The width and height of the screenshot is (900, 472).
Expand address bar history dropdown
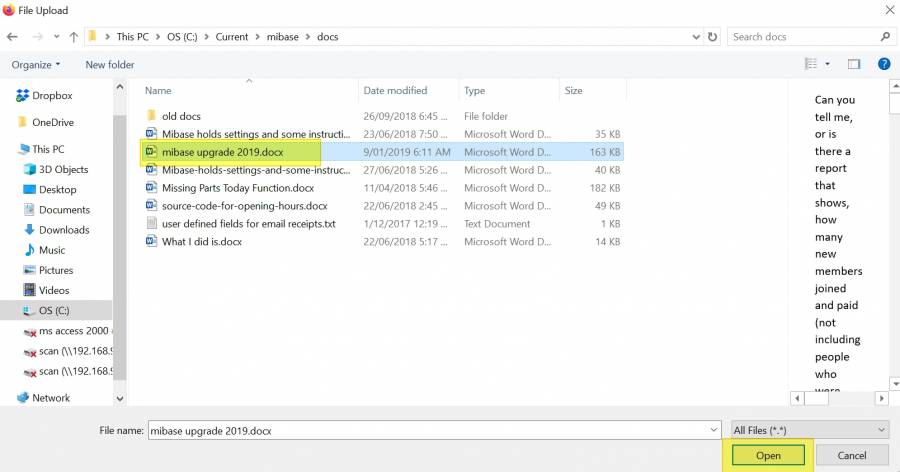(695, 37)
